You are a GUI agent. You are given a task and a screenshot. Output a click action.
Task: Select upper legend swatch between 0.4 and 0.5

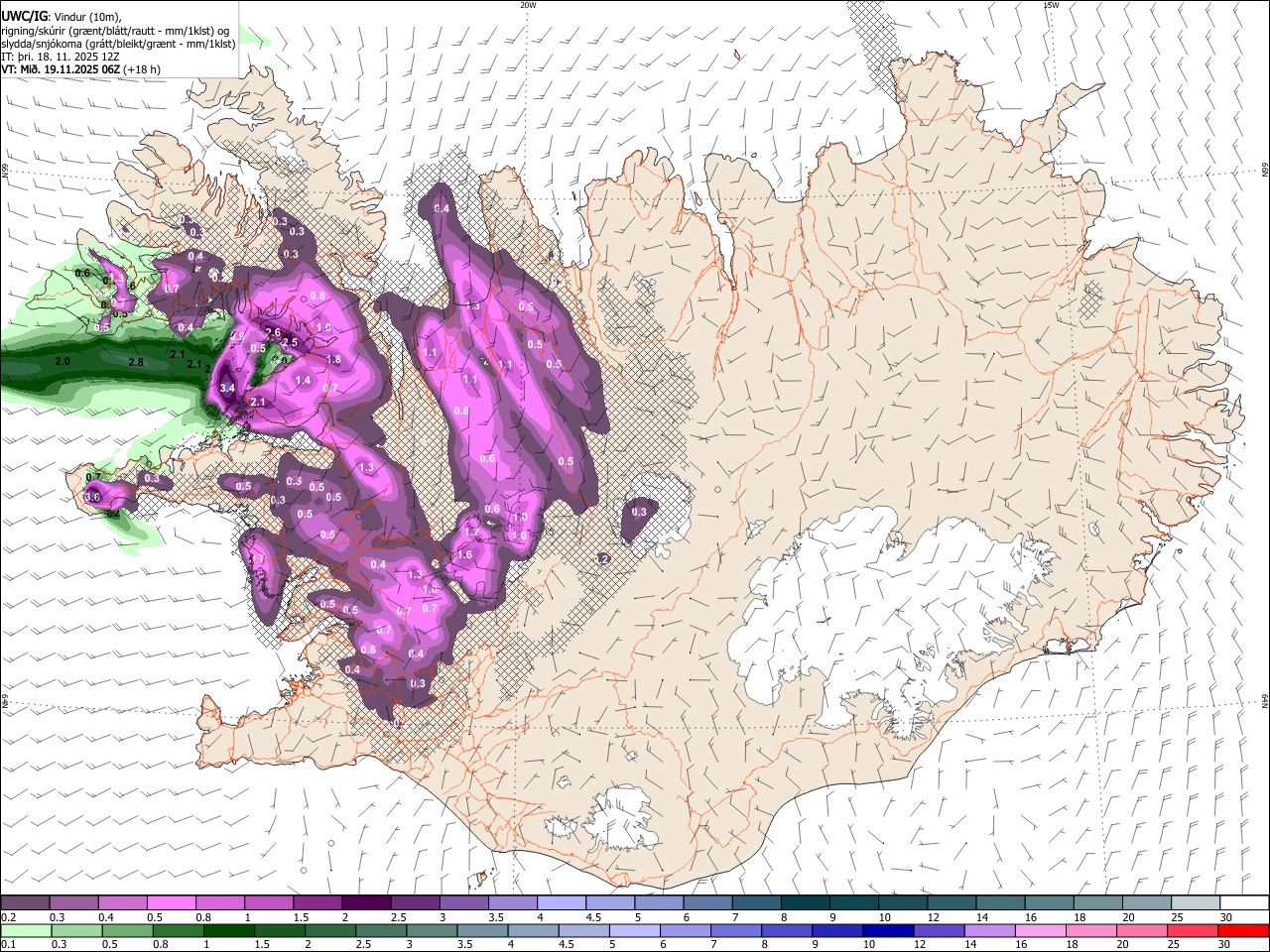[x=122, y=902]
